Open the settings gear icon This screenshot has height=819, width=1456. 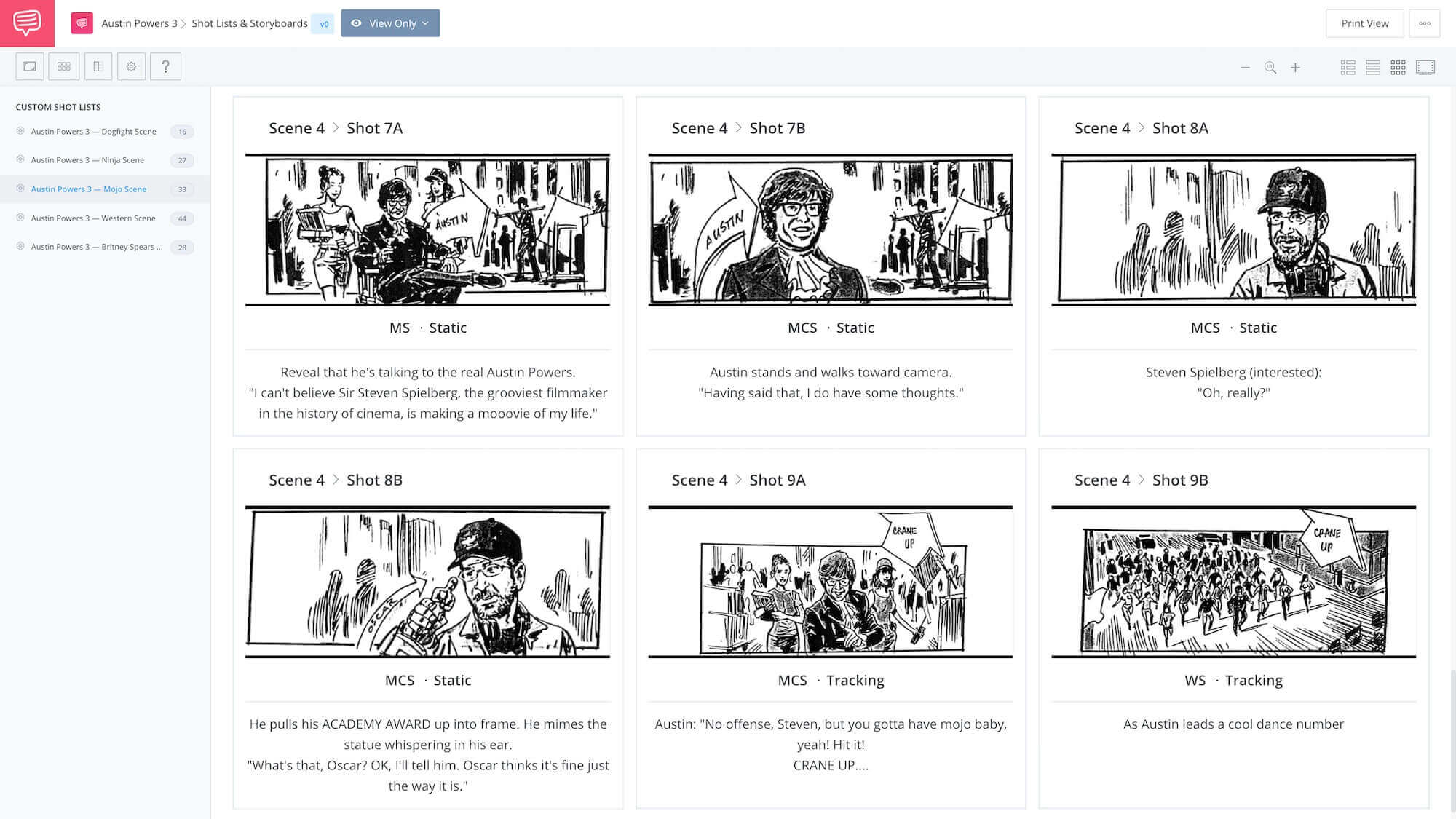click(131, 66)
